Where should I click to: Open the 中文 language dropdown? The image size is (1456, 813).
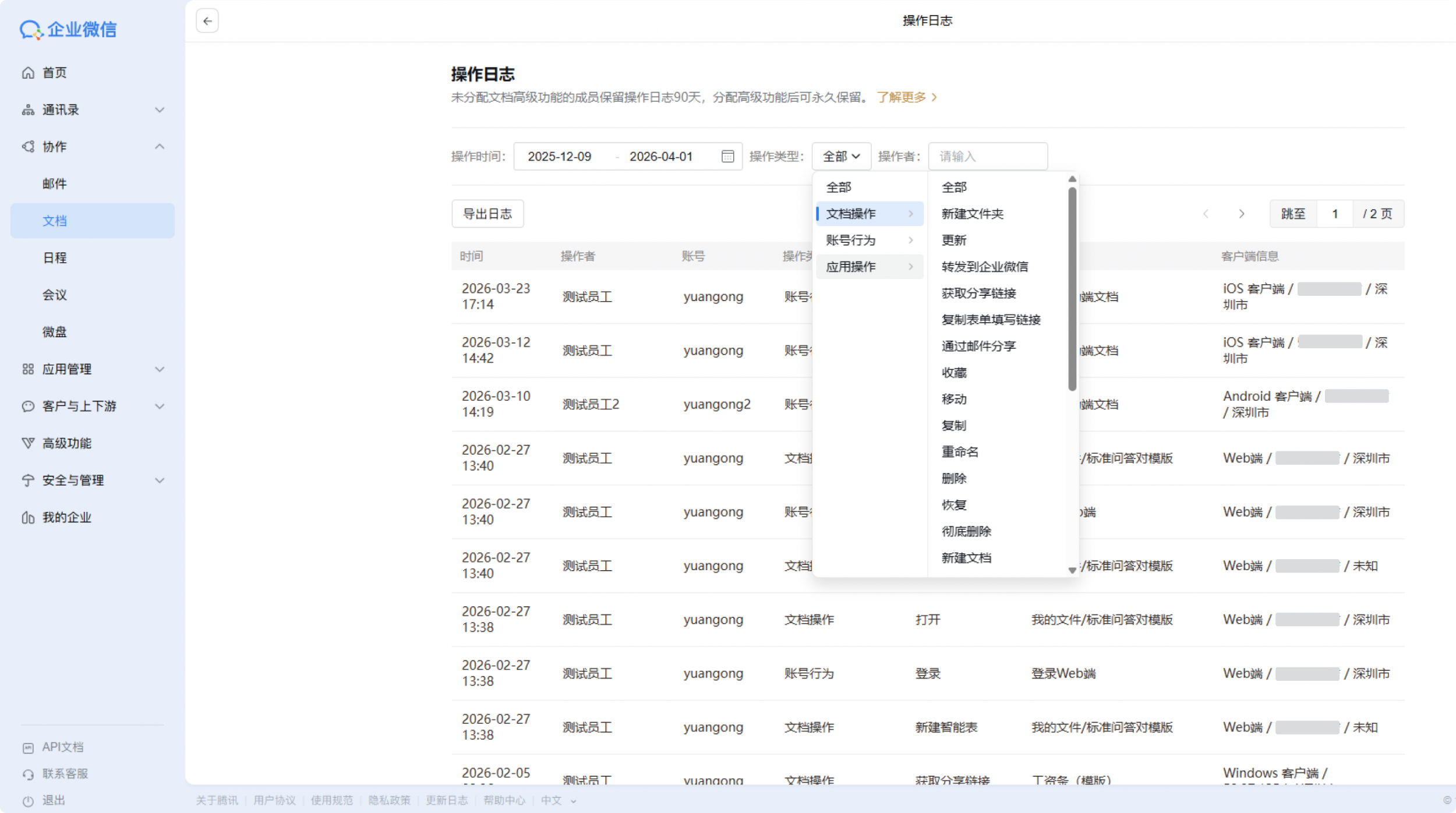[559, 801]
